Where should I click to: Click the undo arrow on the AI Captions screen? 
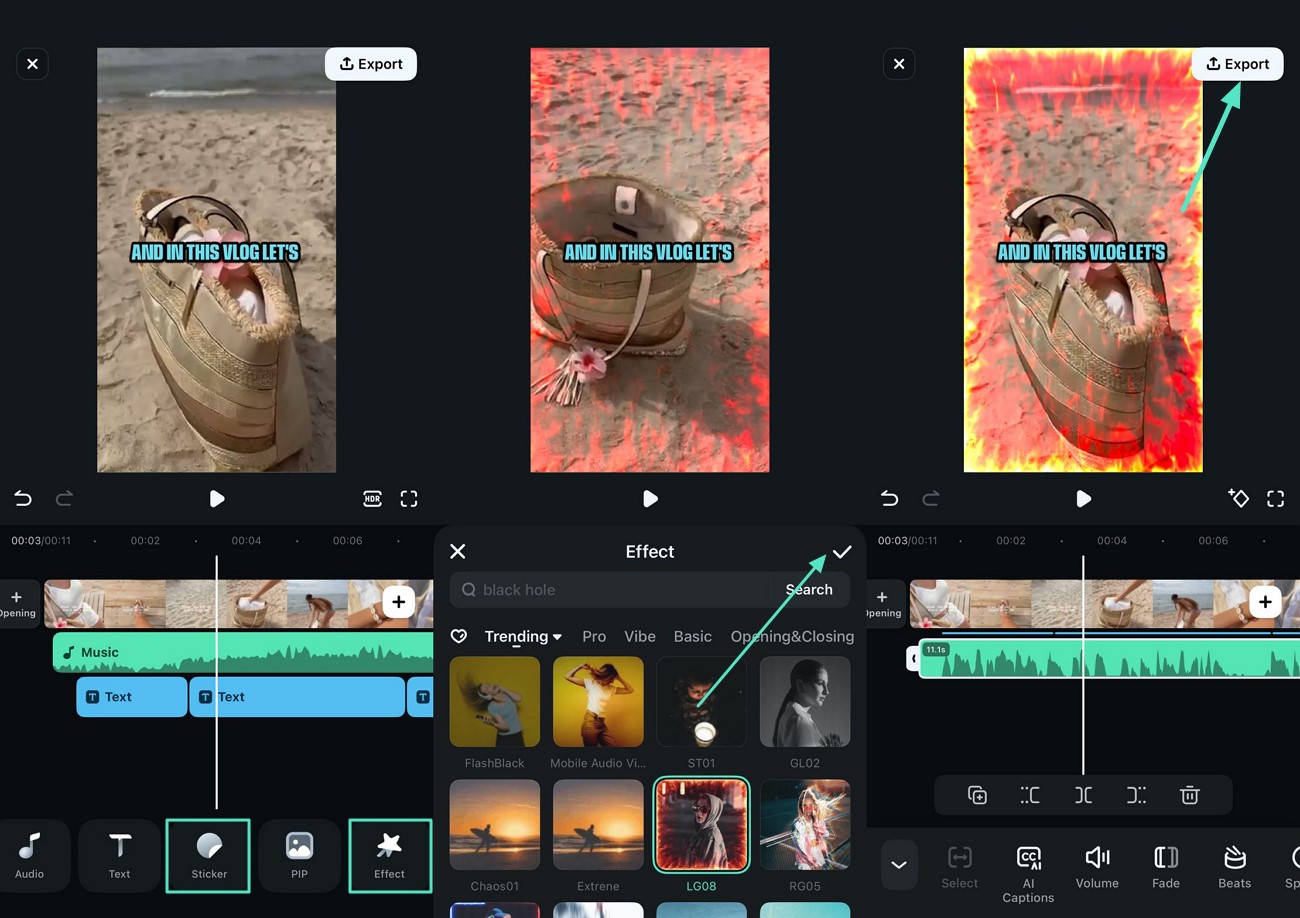[889, 499]
